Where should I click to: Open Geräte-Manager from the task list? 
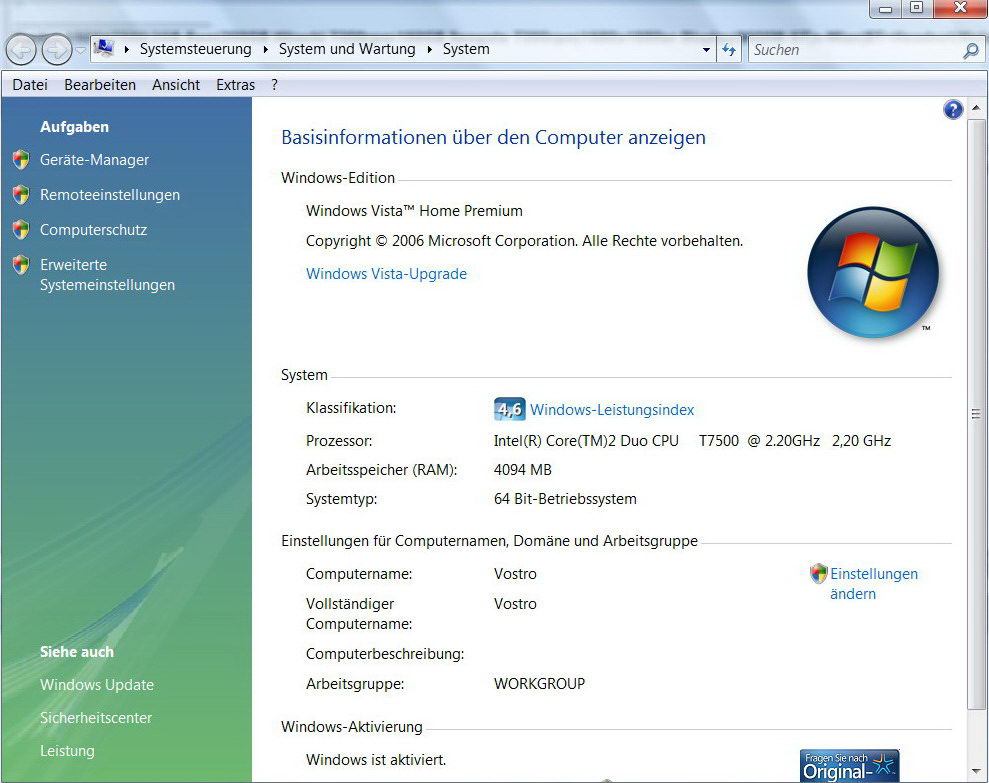pos(95,160)
